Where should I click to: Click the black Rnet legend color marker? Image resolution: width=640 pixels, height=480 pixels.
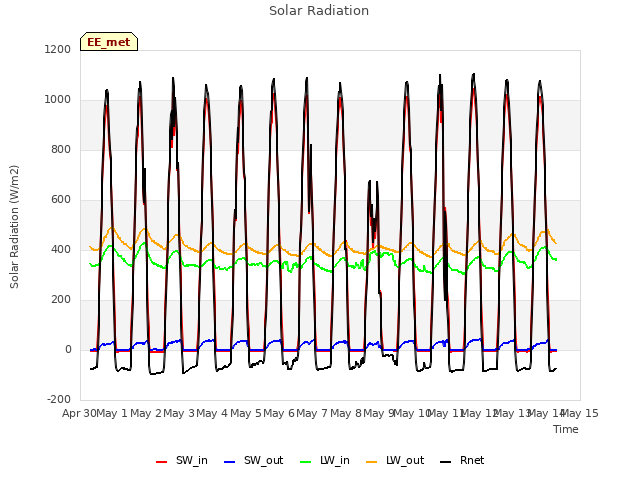click(x=446, y=462)
